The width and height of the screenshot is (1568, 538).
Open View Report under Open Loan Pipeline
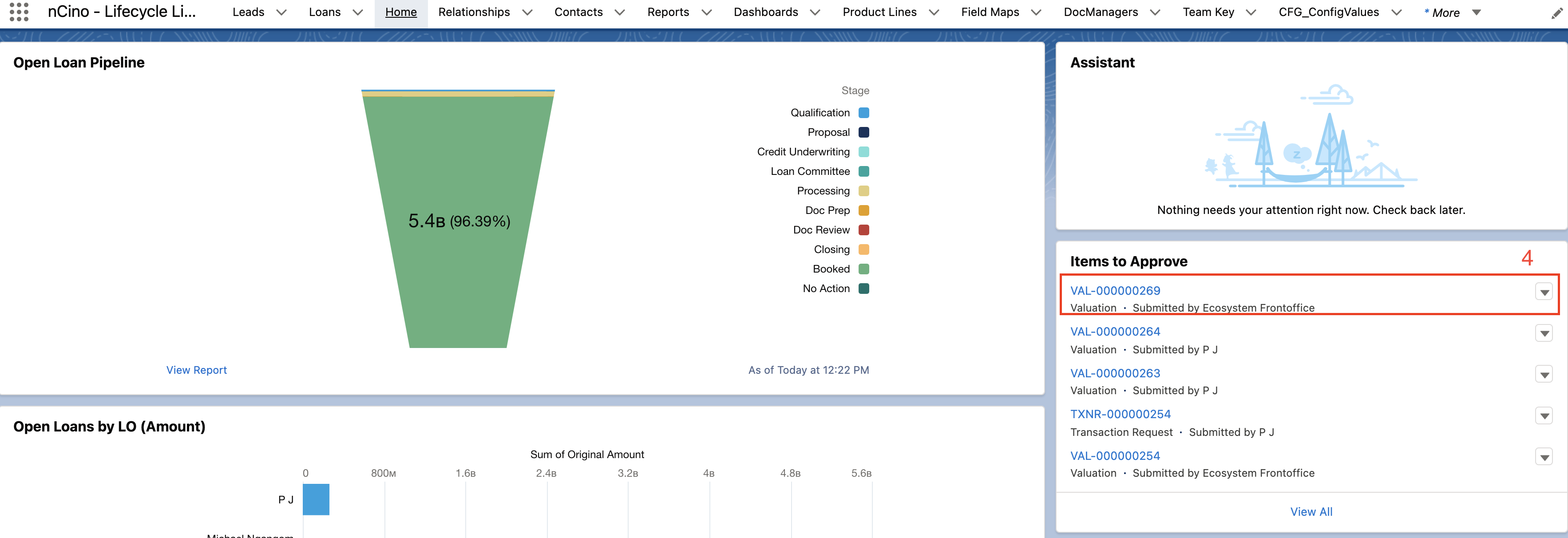coord(196,369)
